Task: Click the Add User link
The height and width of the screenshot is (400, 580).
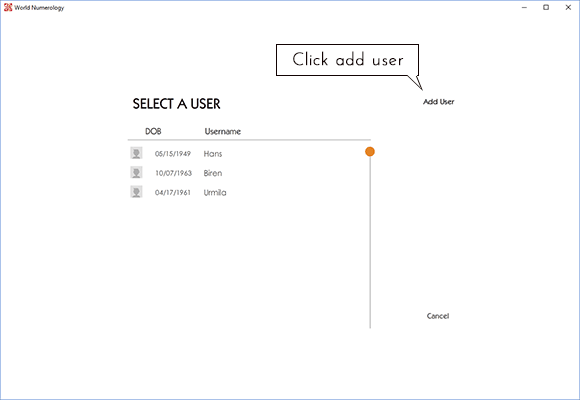Action: click(438, 102)
